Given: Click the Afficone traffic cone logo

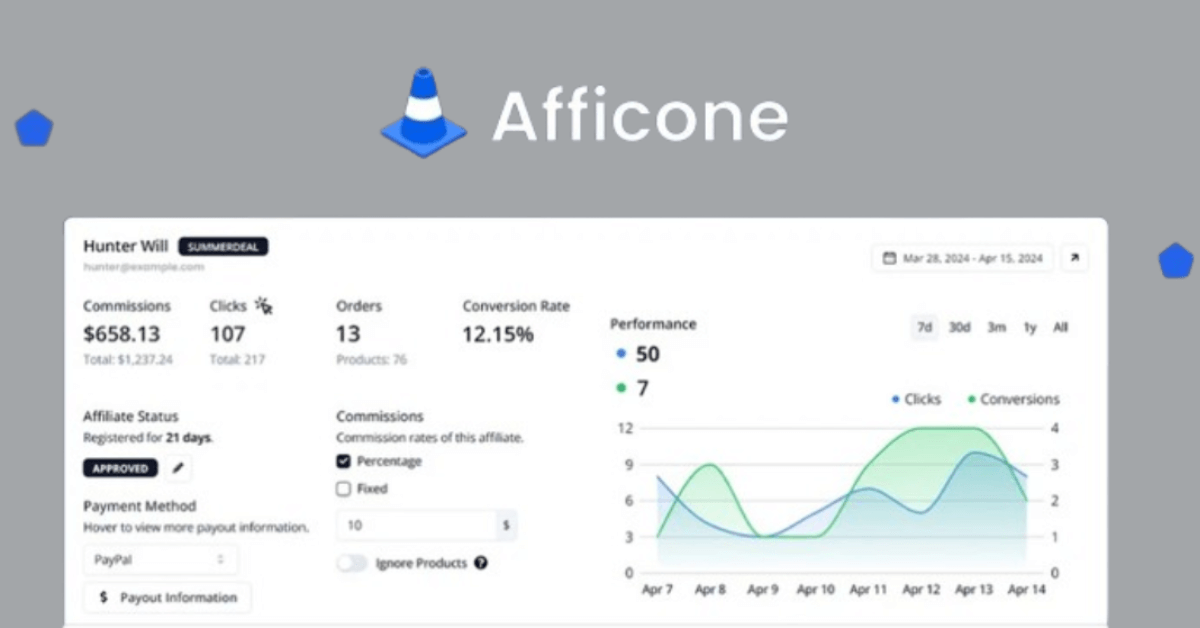Looking at the screenshot, I should click(423, 113).
